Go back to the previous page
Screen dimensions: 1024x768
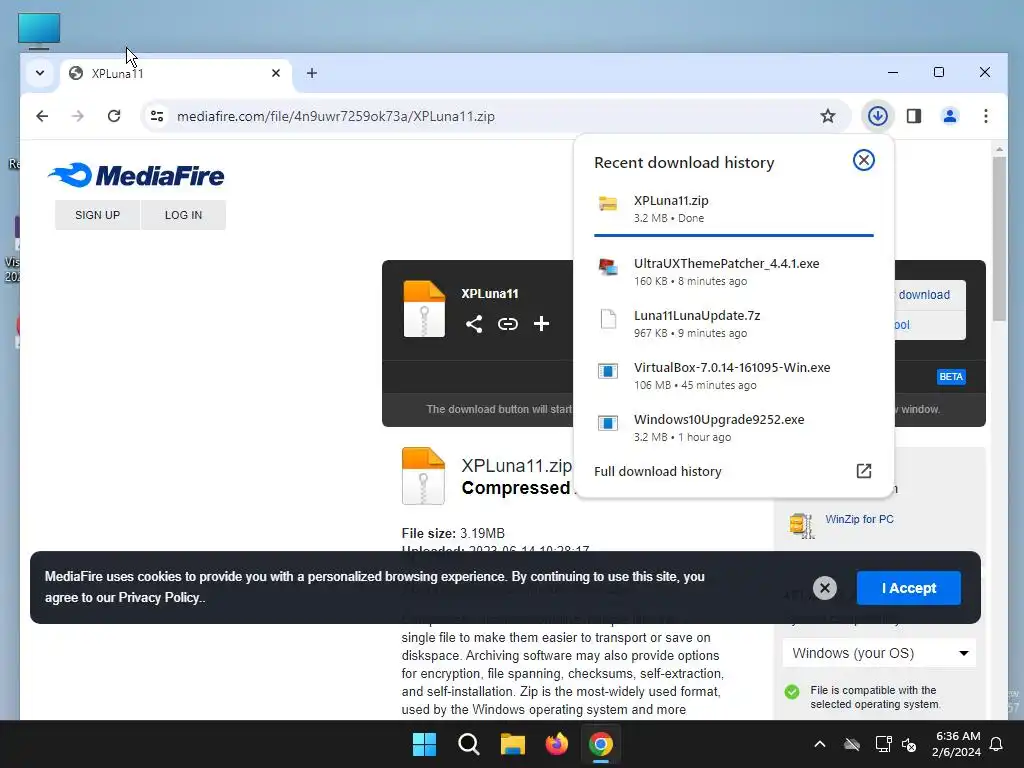pyautogui.click(x=42, y=116)
